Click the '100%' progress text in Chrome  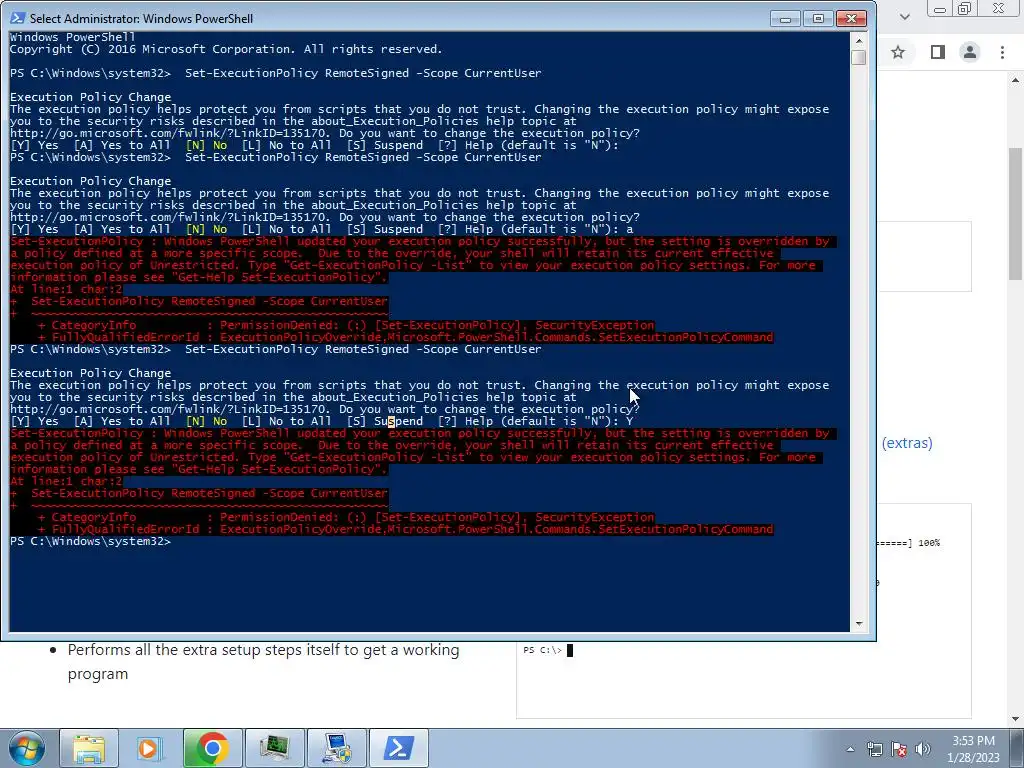tap(929, 543)
